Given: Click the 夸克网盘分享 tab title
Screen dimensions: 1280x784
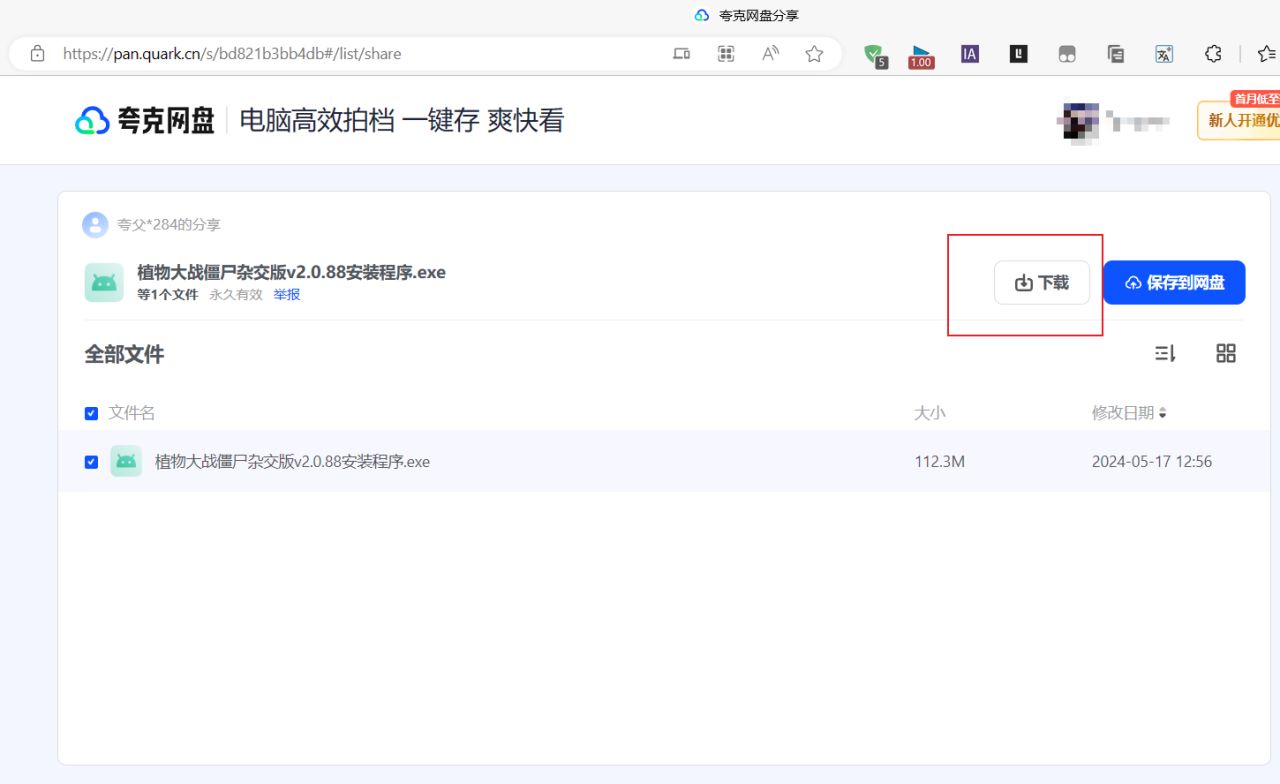Looking at the screenshot, I should (x=759, y=15).
